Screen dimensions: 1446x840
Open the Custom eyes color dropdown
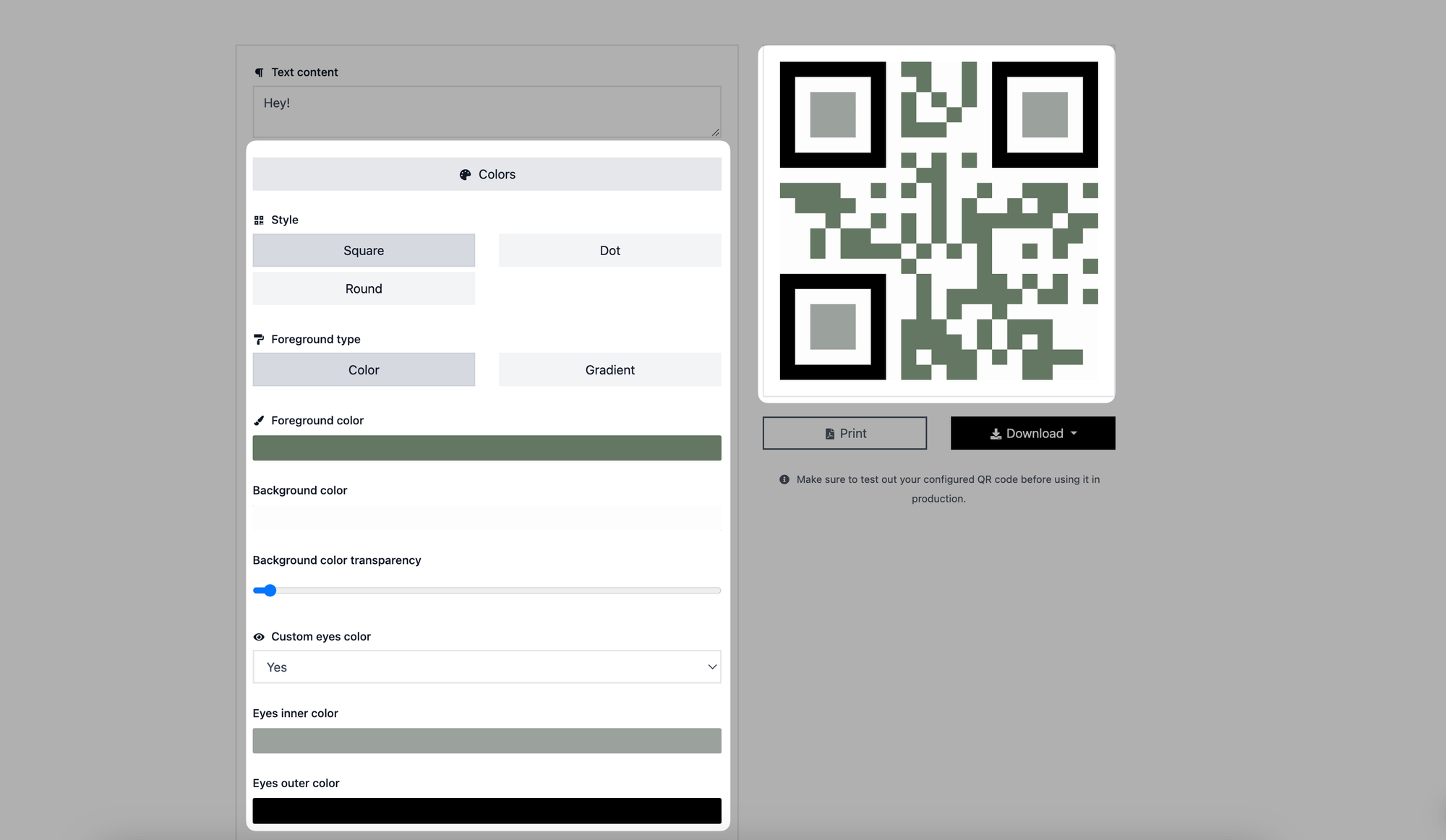[x=487, y=666]
